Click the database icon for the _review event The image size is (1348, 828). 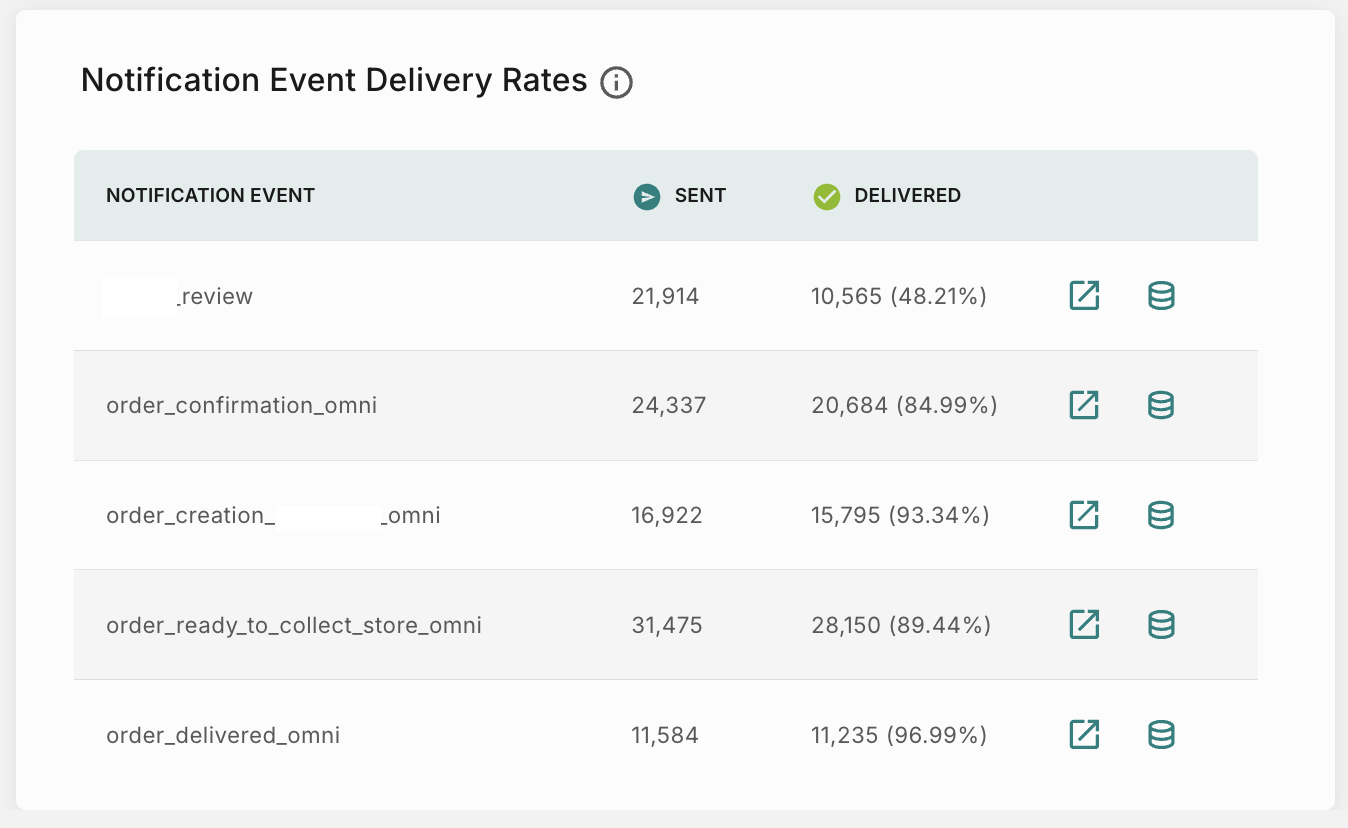1160,295
